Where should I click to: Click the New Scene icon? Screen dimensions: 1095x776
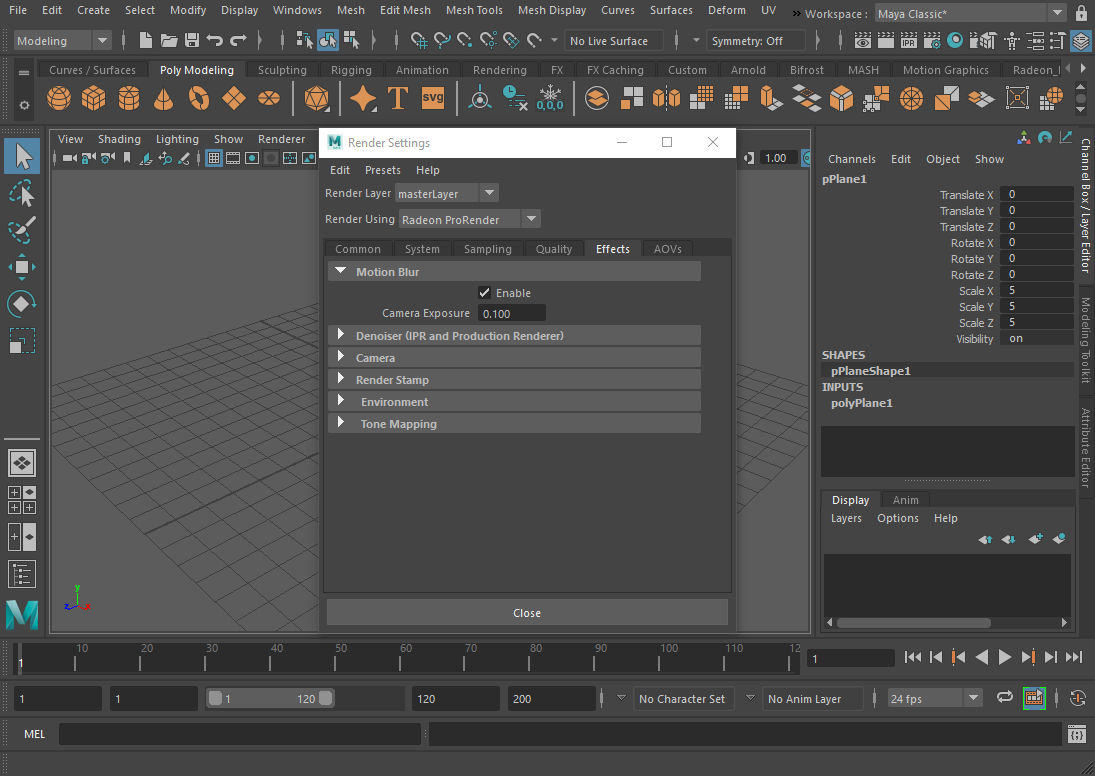tap(145, 41)
